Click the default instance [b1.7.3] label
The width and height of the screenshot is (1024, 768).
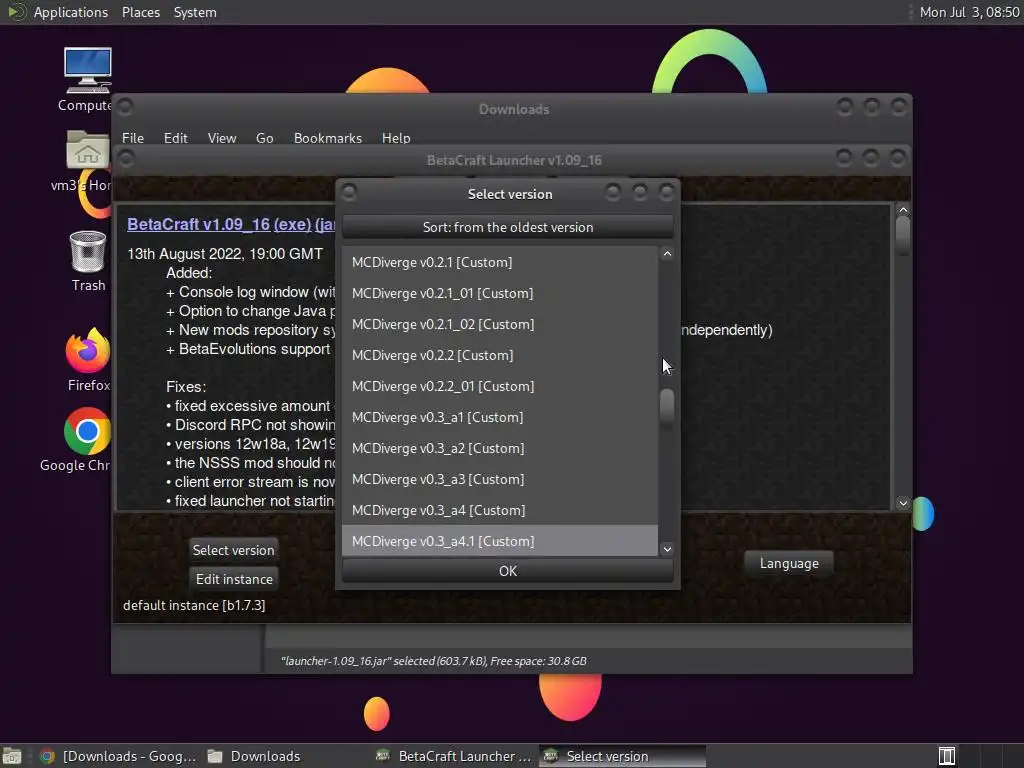[x=194, y=605]
